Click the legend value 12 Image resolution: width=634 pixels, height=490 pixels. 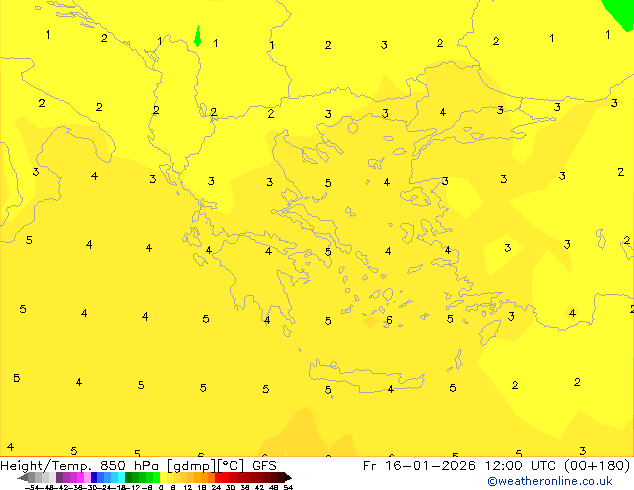[x=188, y=487]
